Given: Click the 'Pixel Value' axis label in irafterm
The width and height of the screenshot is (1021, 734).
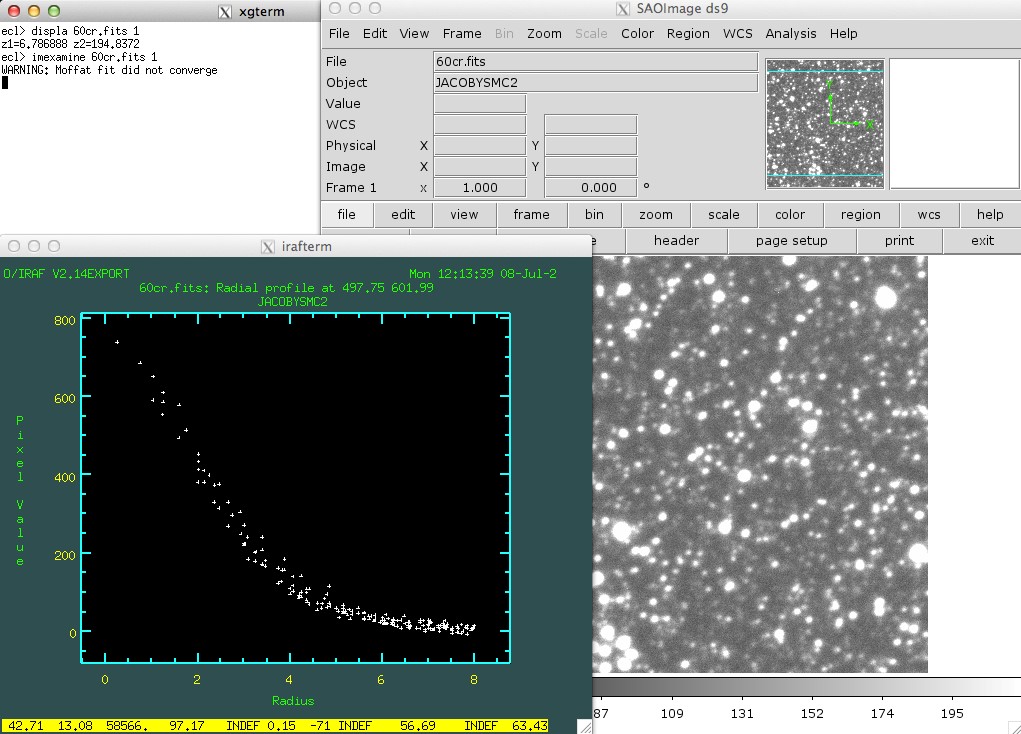Looking at the screenshot, I should tap(20, 490).
